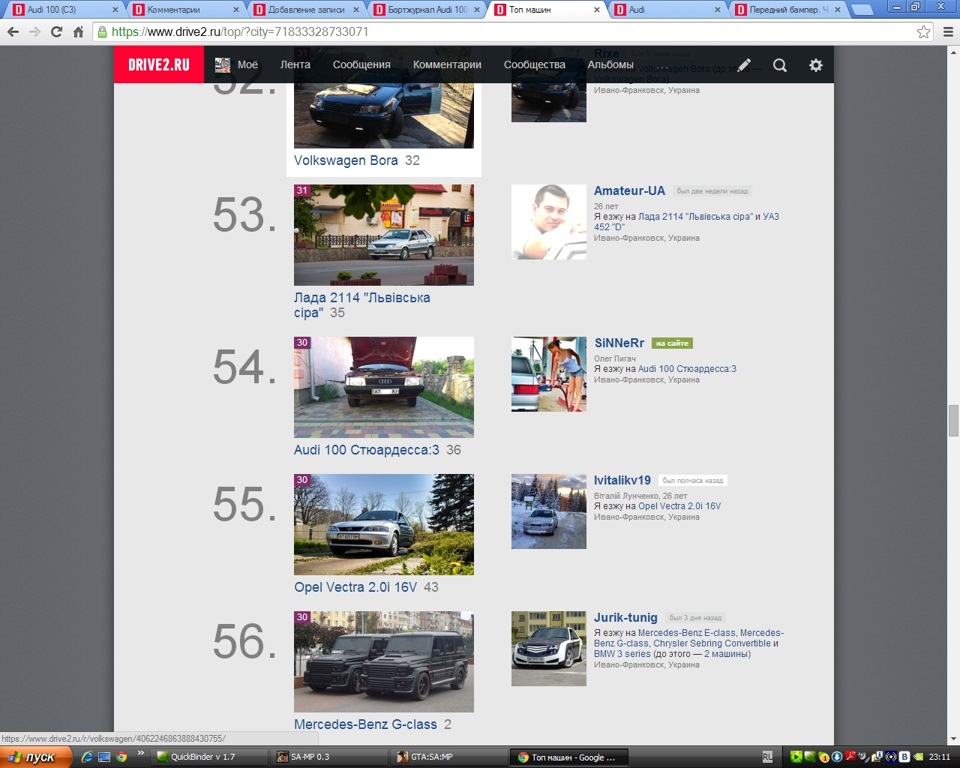Go back with the browser back arrow

click(13, 32)
